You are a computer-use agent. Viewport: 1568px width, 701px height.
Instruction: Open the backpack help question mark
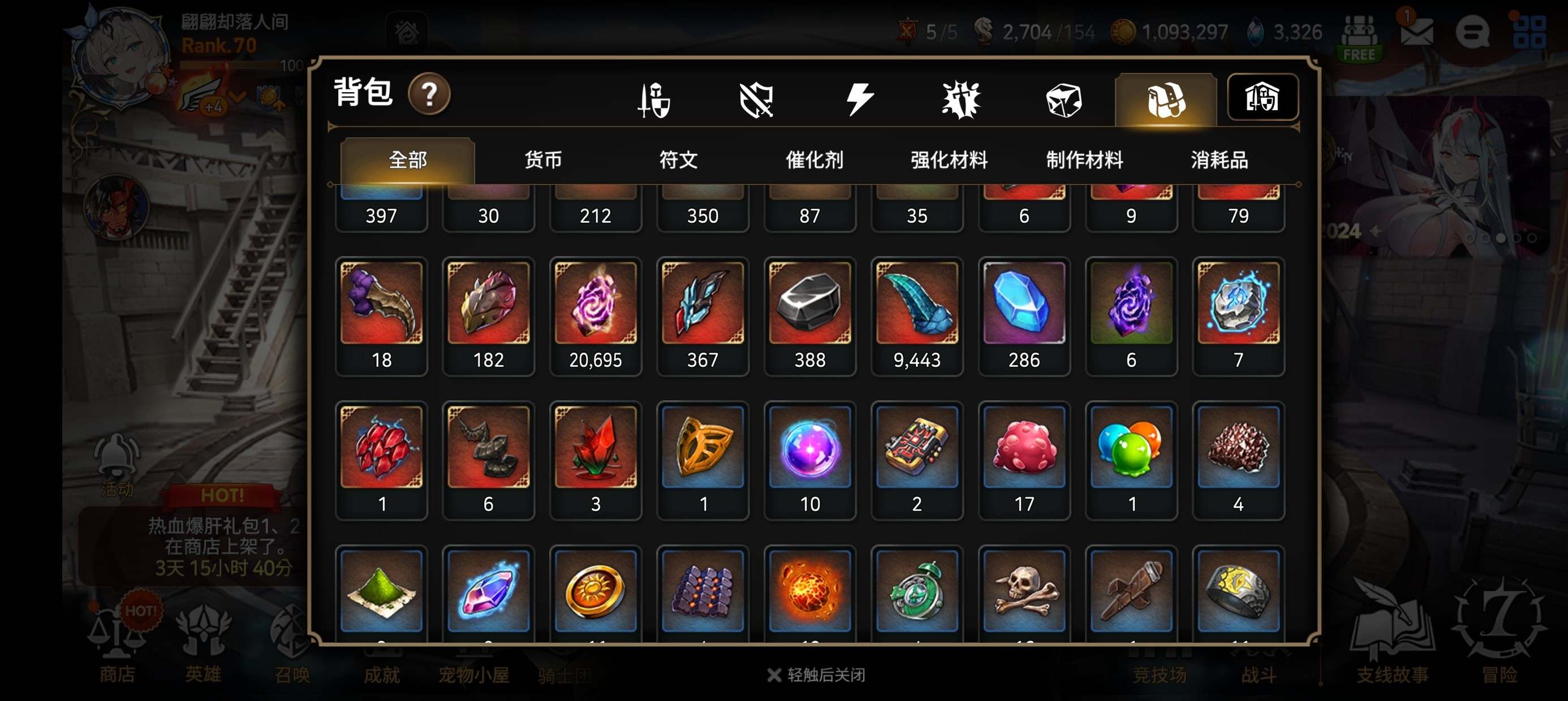click(x=429, y=94)
